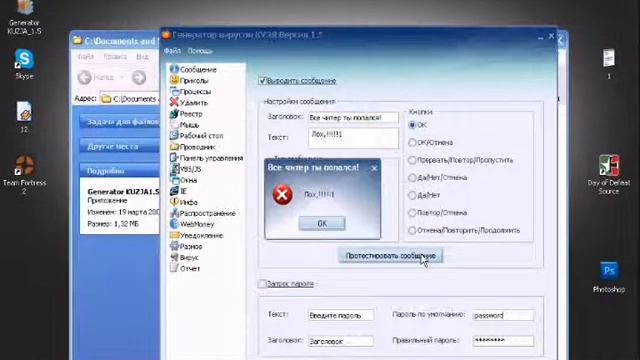Click the desktop document icon labeled 1
Viewport: 640px width, 360px height.
(x=609, y=58)
